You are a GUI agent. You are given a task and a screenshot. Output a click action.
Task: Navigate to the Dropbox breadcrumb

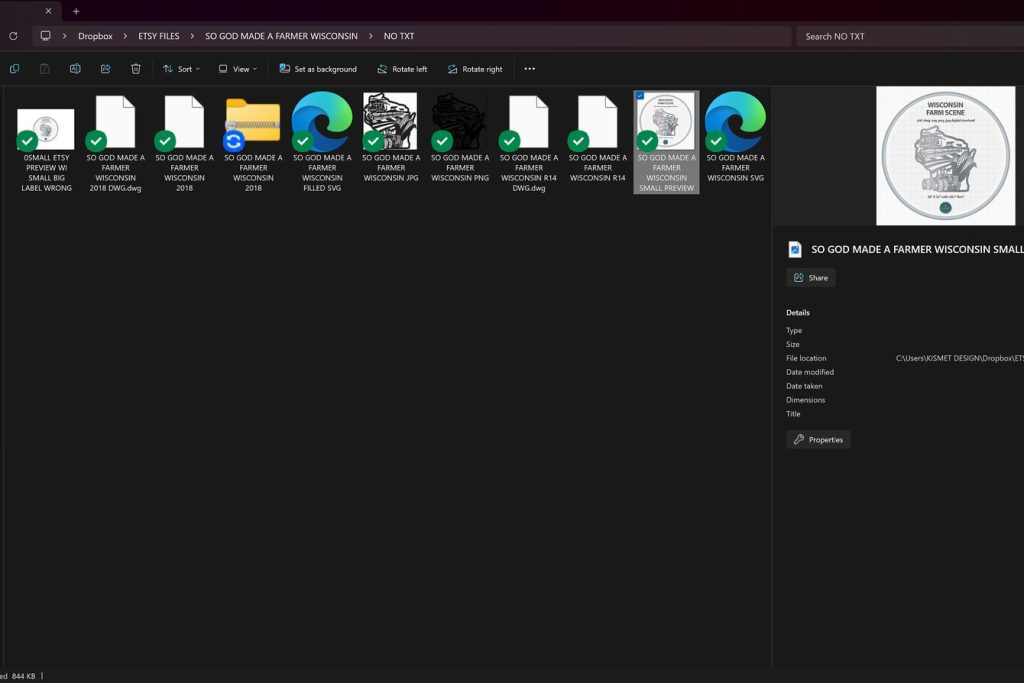[x=95, y=36]
